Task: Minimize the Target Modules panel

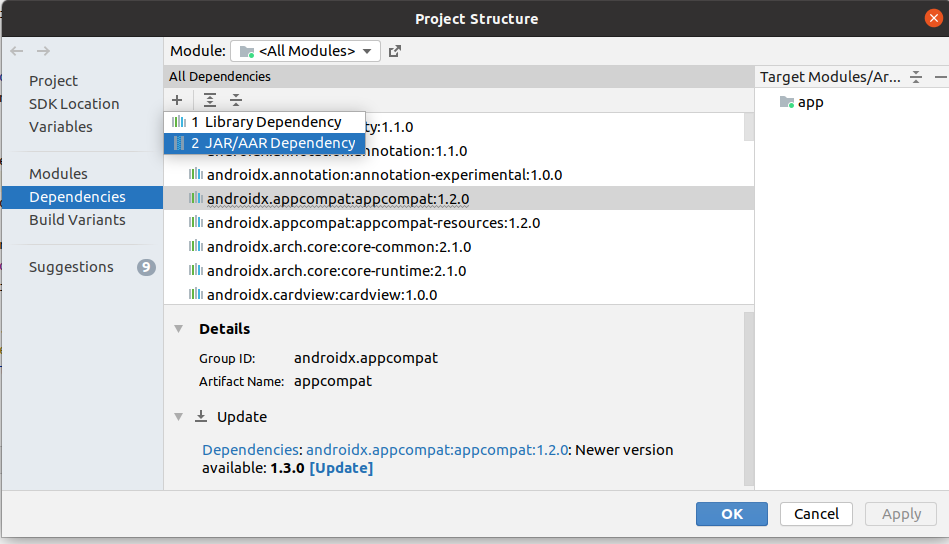Action: click(x=939, y=77)
